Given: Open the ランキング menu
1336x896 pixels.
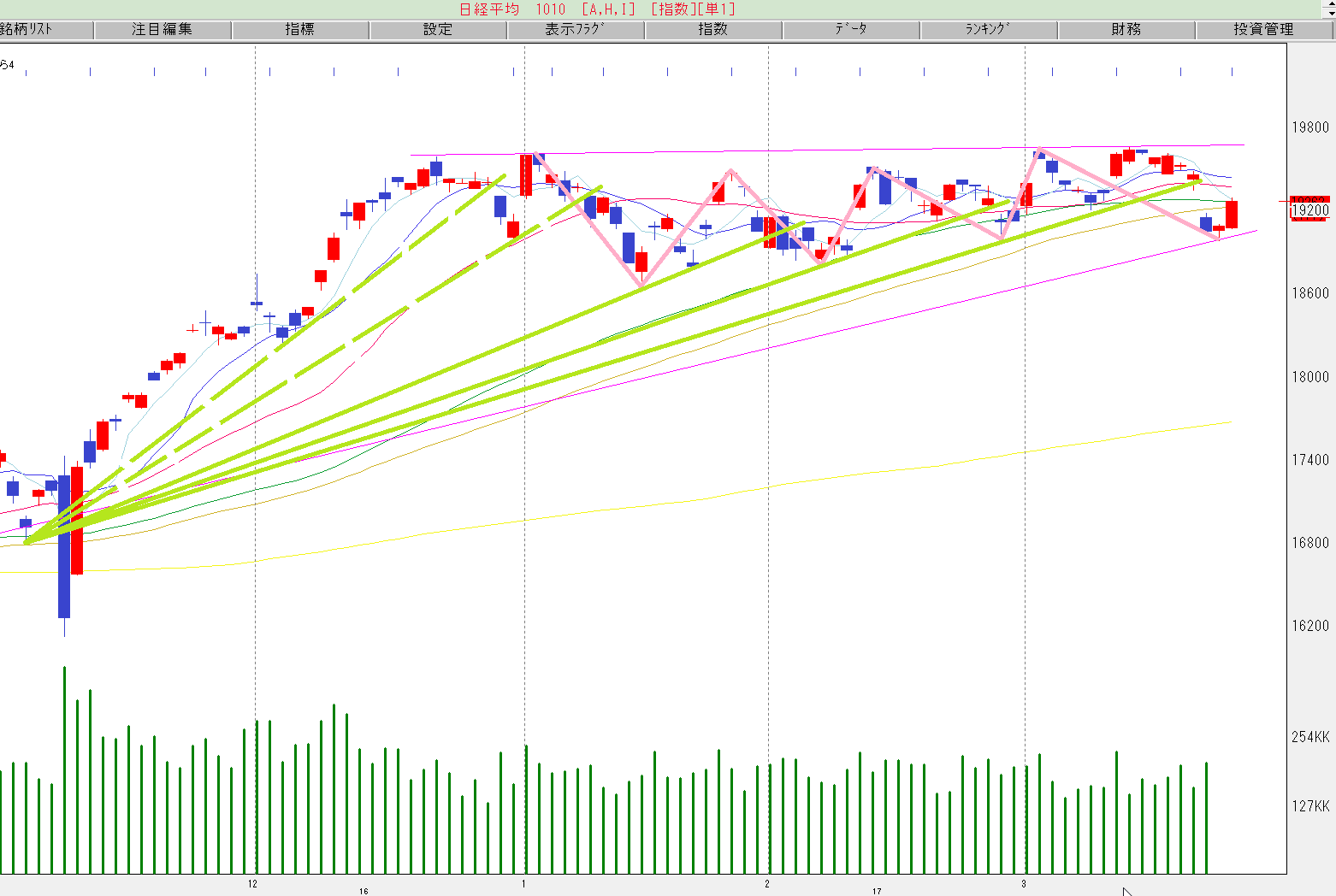Looking at the screenshot, I should coord(989,30).
